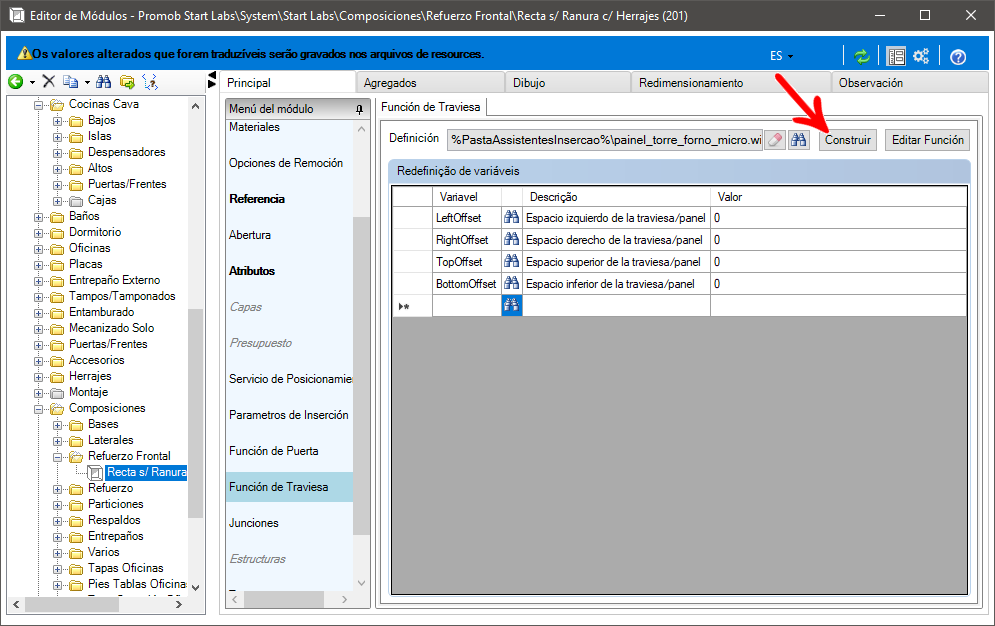Click the RightOffset variable cell

pos(466,240)
